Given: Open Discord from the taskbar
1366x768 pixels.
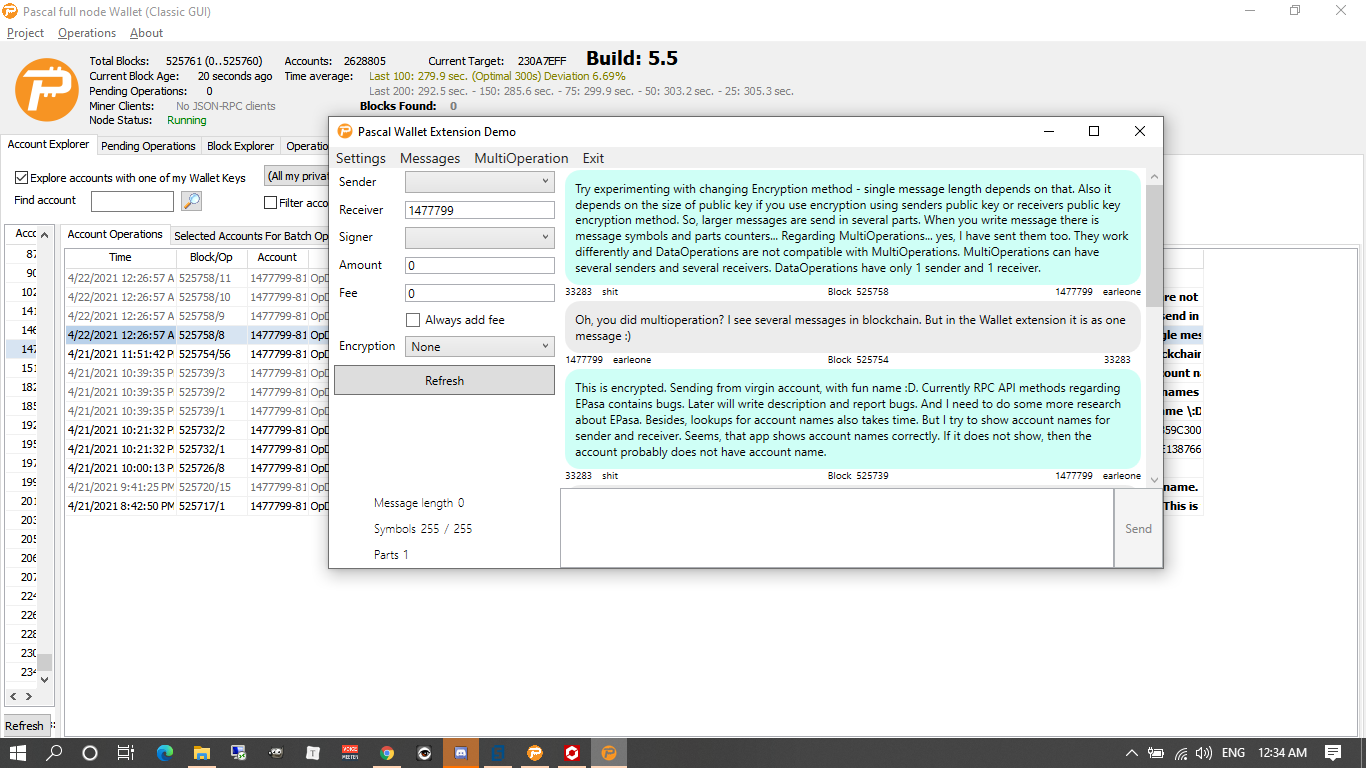Looking at the screenshot, I should pyautogui.click(x=461, y=753).
